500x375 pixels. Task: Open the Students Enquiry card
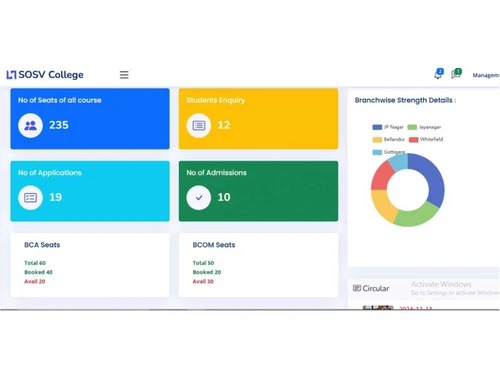coord(258,119)
